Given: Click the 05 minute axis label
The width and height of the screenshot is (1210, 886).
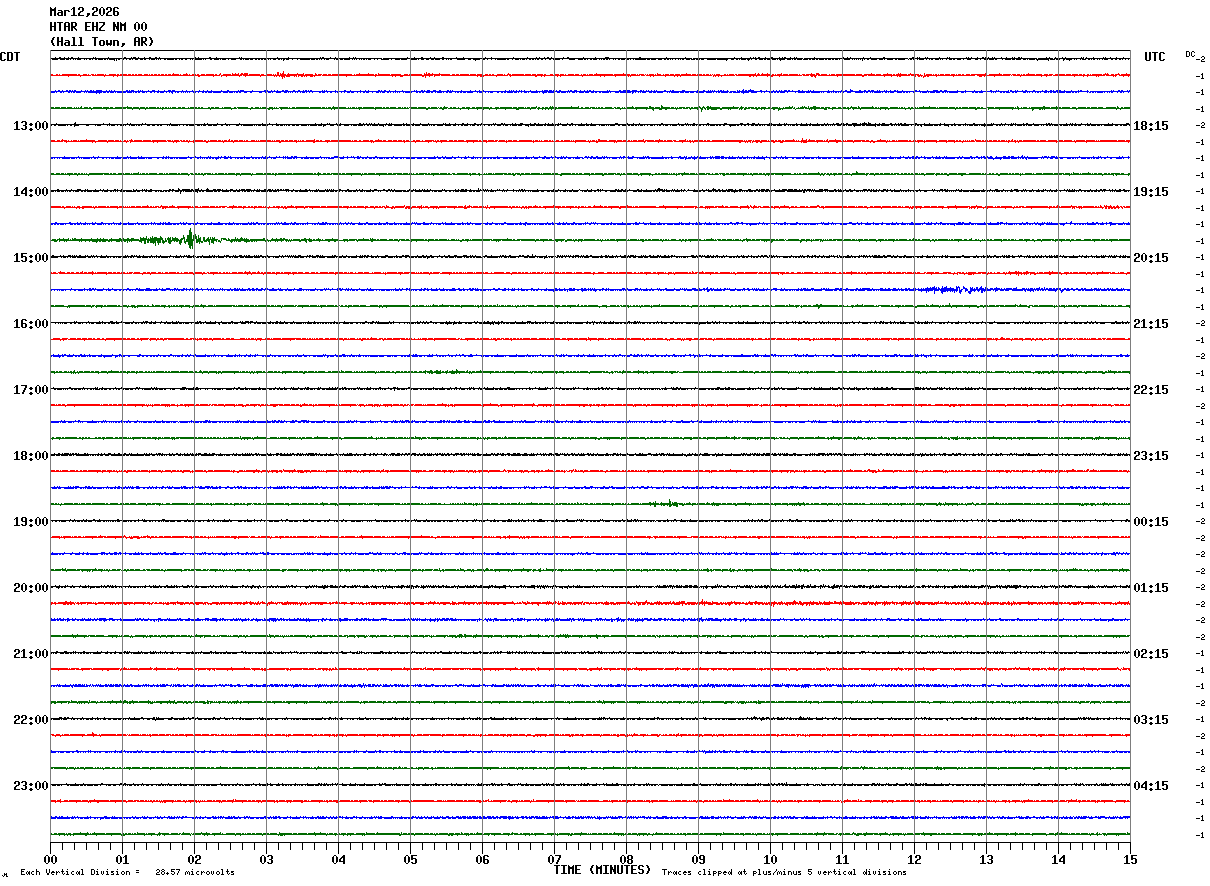Looking at the screenshot, I should [411, 859].
